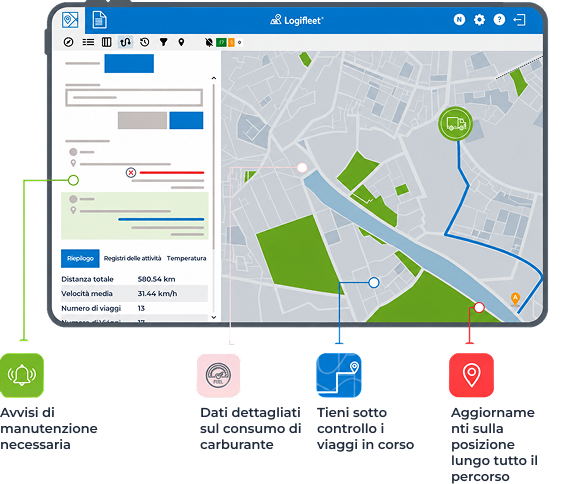Switch to the list view icon

88,42
